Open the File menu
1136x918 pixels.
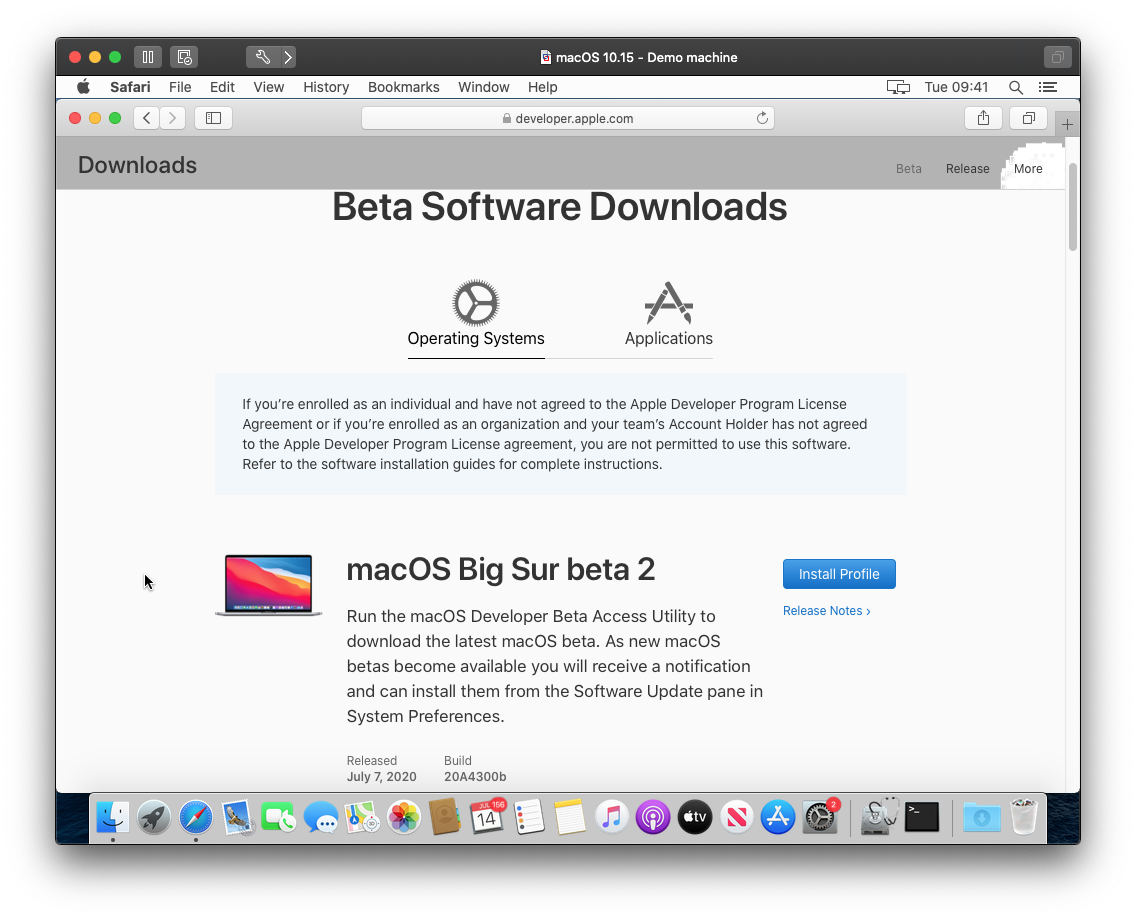180,87
